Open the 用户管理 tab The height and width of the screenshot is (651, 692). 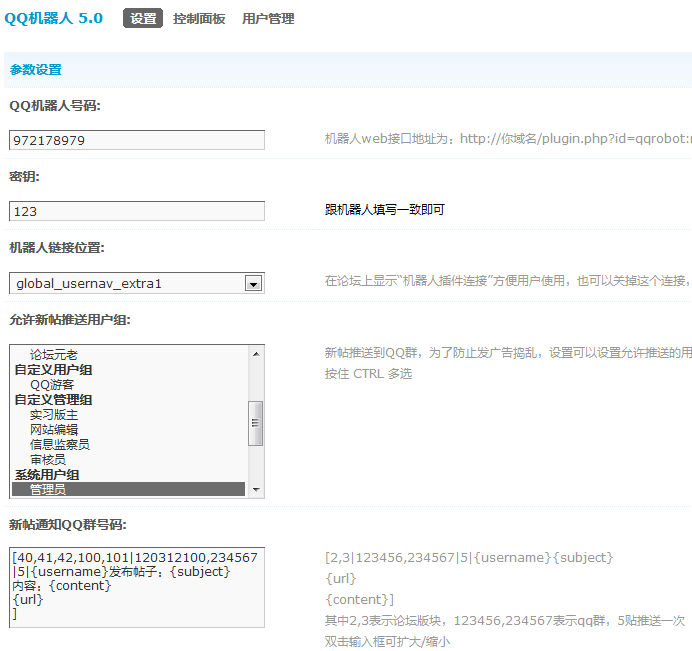point(268,19)
